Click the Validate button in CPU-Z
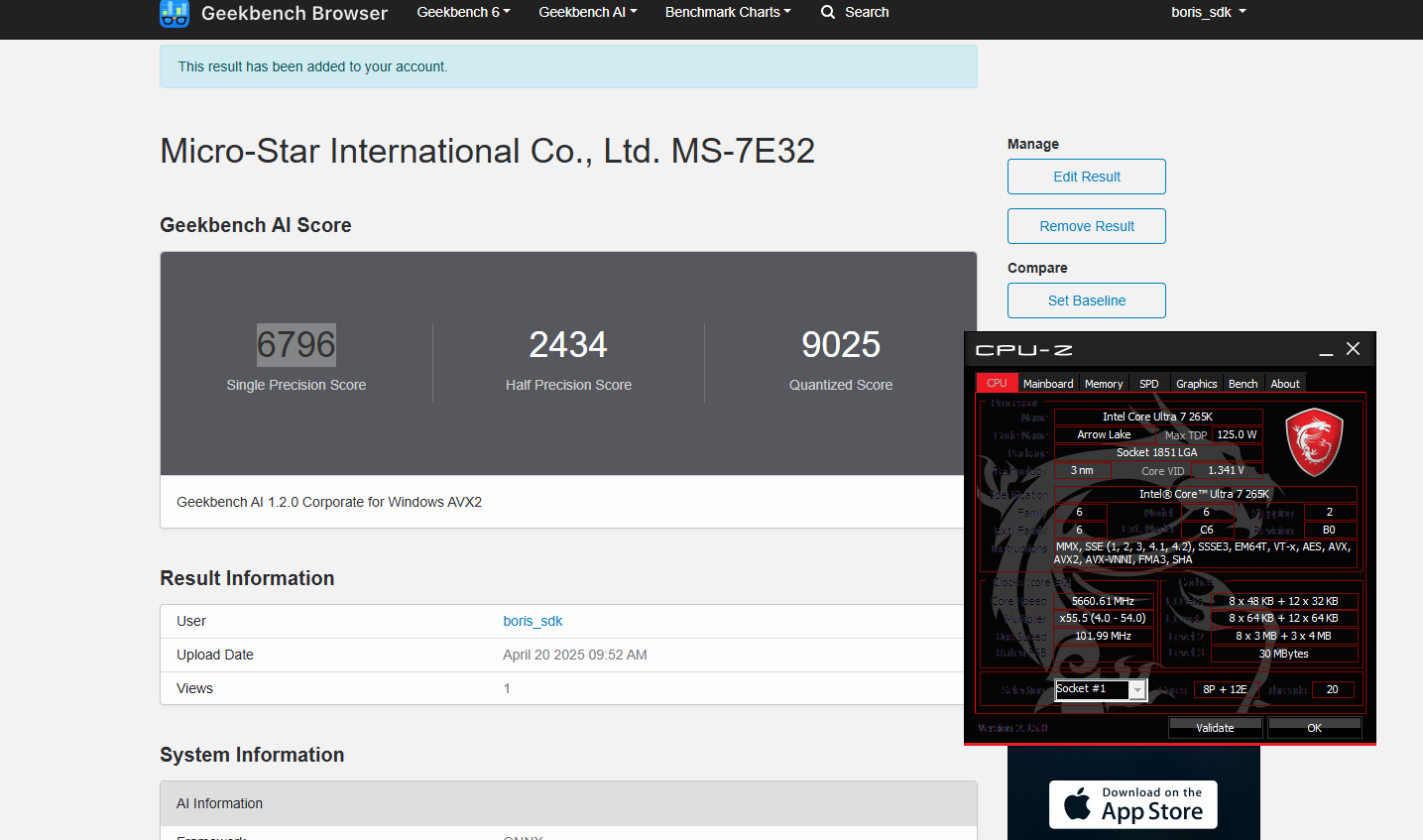The image size is (1423, 840). [x=1215, y=728]
